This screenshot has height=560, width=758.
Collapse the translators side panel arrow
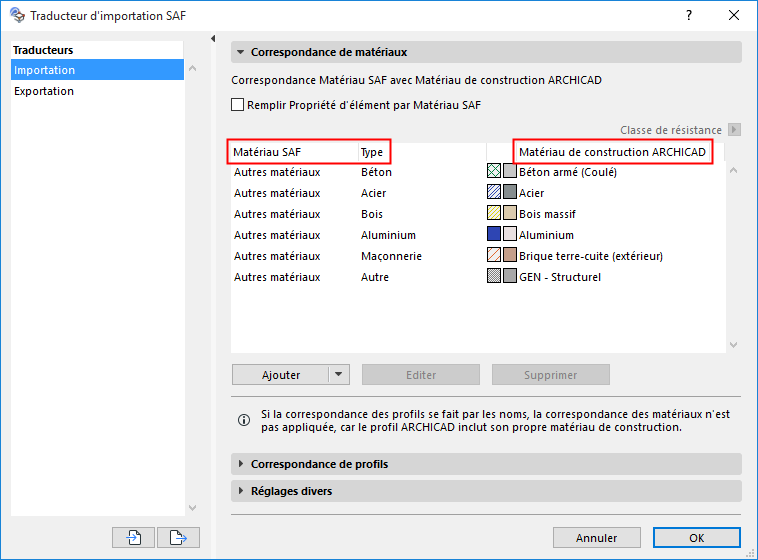[213, 39]
